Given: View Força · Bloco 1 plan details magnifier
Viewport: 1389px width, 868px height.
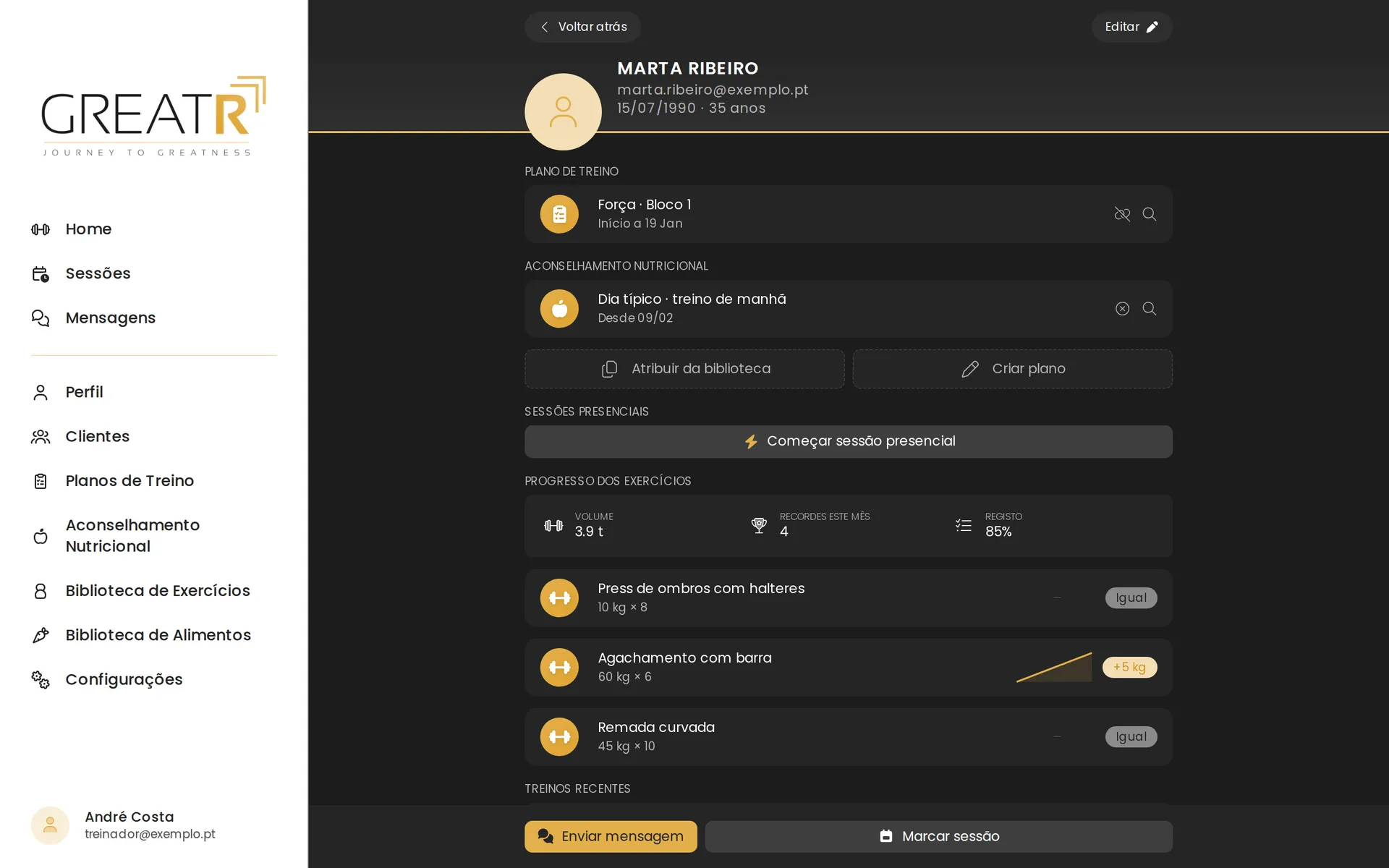Looking at the screenshot, I should pyautogui.click(x=1149, y=214).
